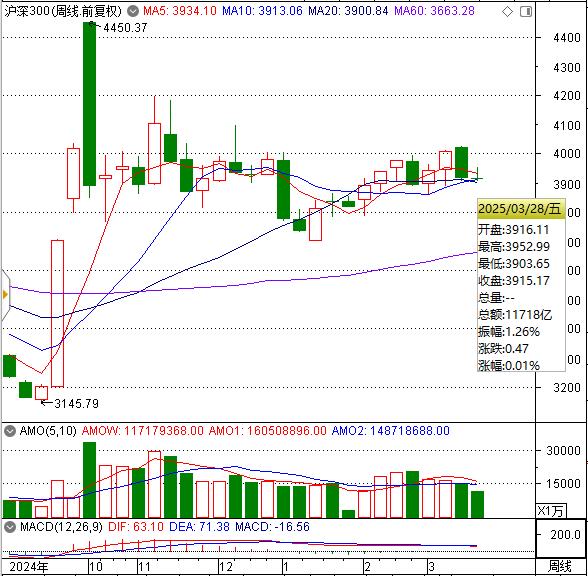Click the 11 month marker on time axis
This screenshot has width=588, height=576.
144,567
